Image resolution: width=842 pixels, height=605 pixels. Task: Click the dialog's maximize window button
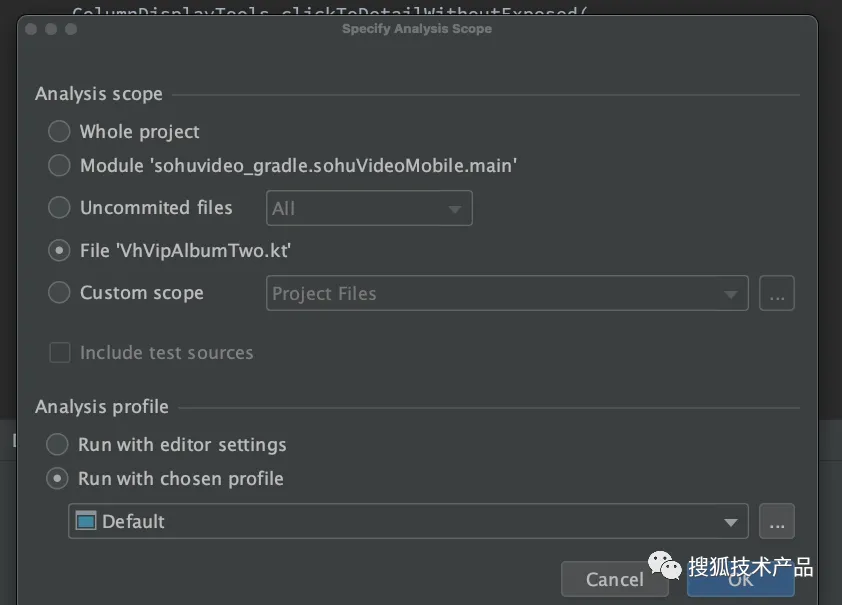[71, 29]
